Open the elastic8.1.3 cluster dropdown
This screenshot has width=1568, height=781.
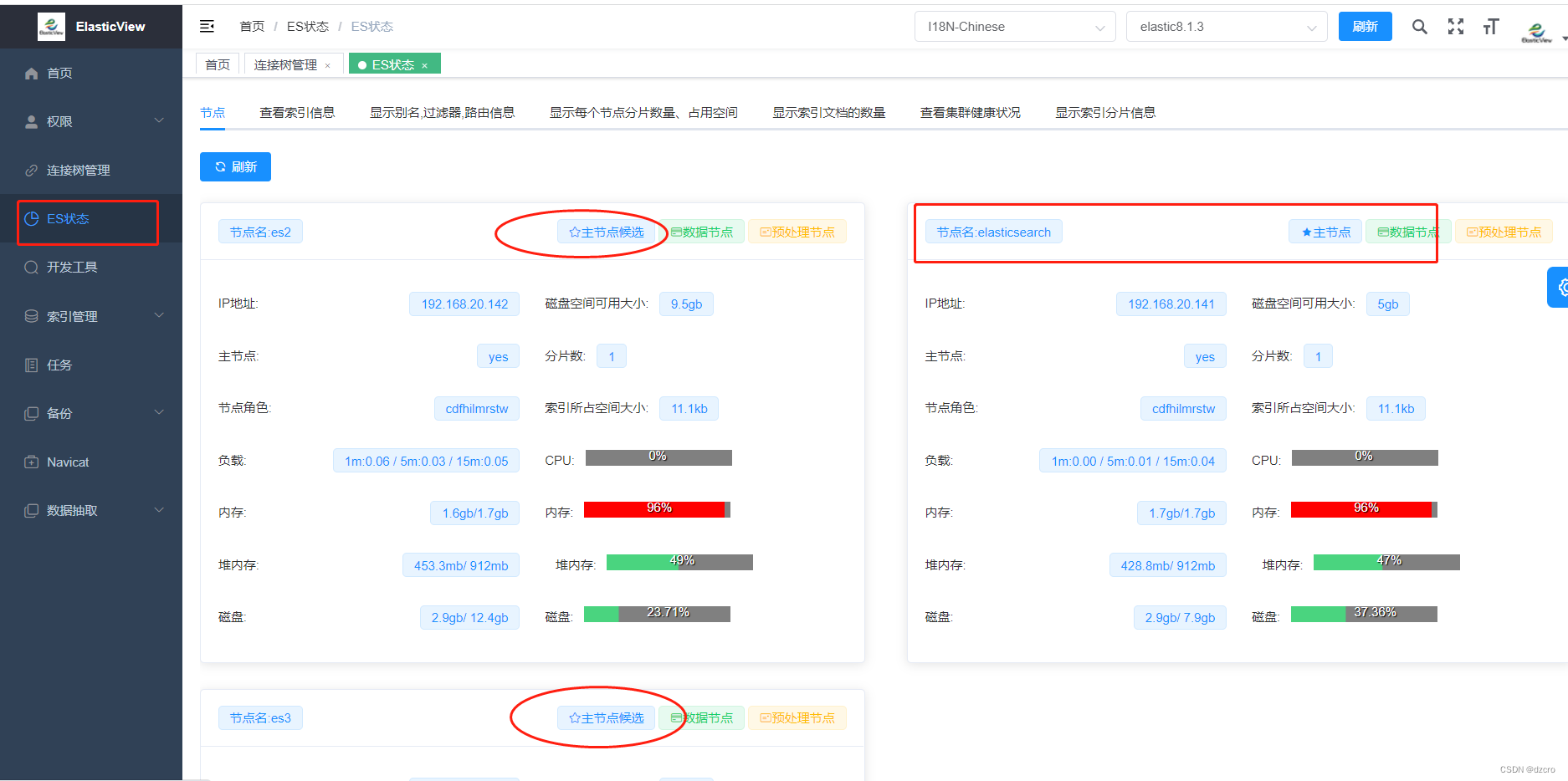(x=1227, y=26)
